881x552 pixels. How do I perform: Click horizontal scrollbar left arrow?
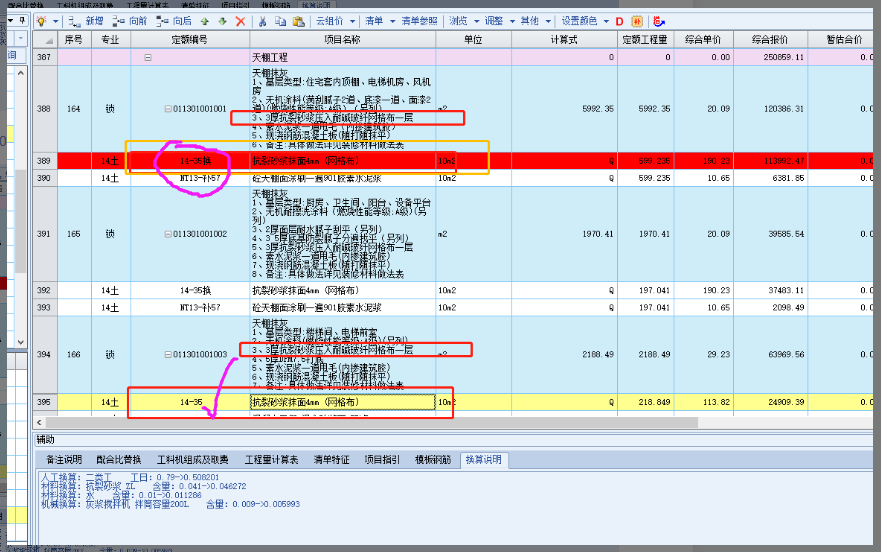coord(39,422)
